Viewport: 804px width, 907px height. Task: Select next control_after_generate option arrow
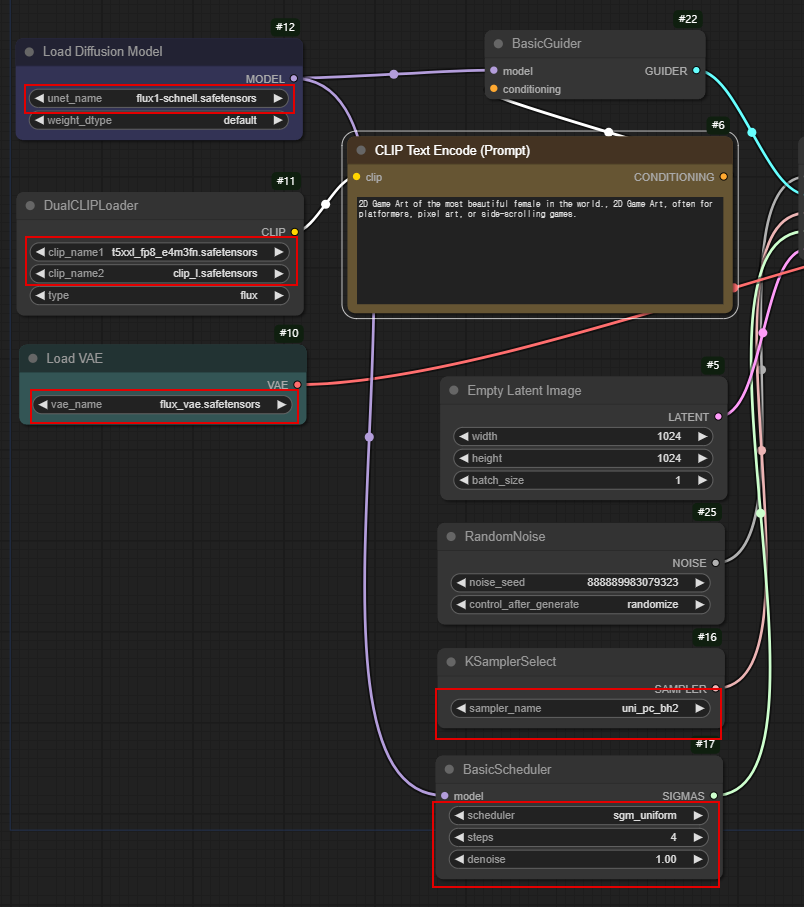coord(700,604)
